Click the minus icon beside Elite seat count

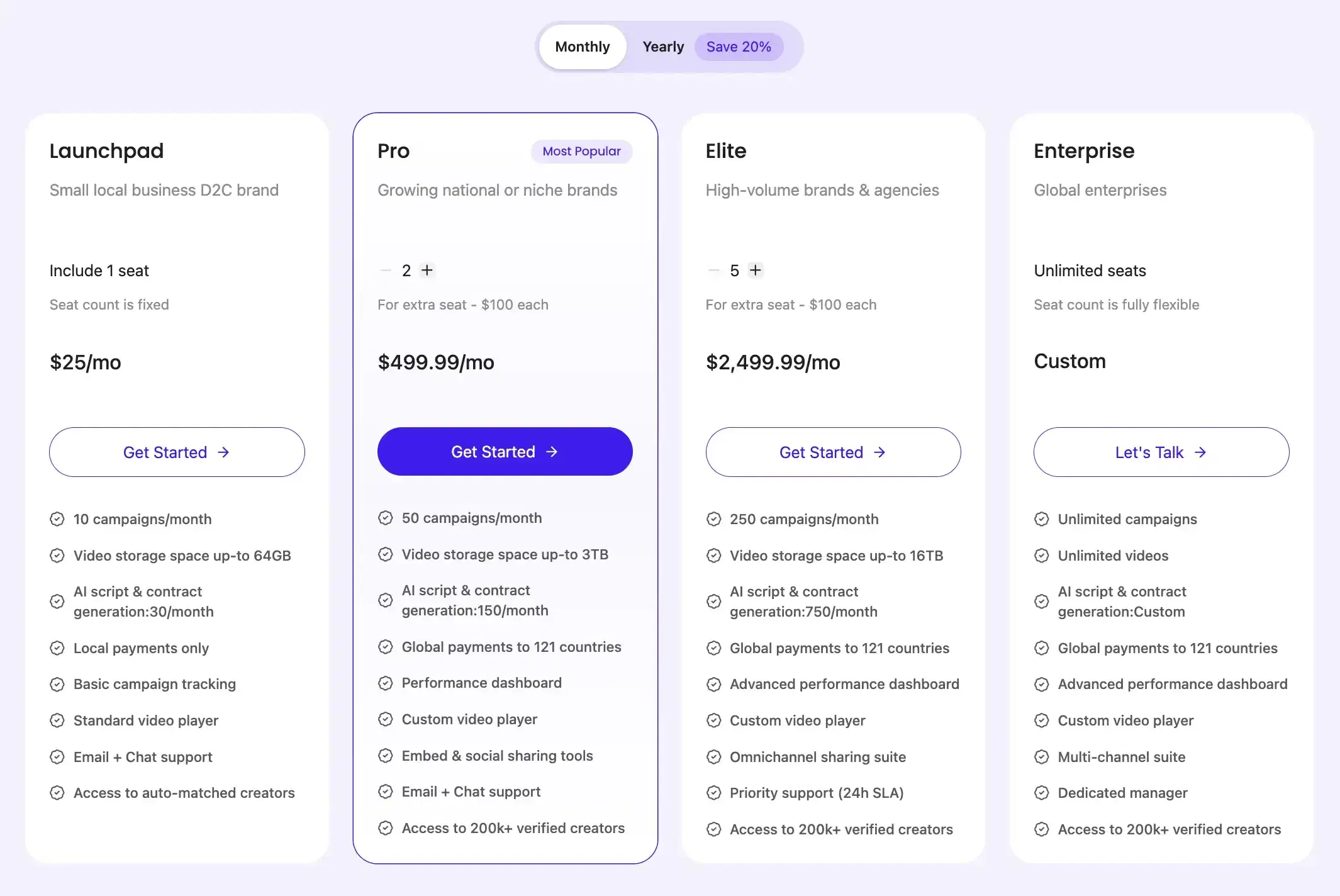point(714,271)
